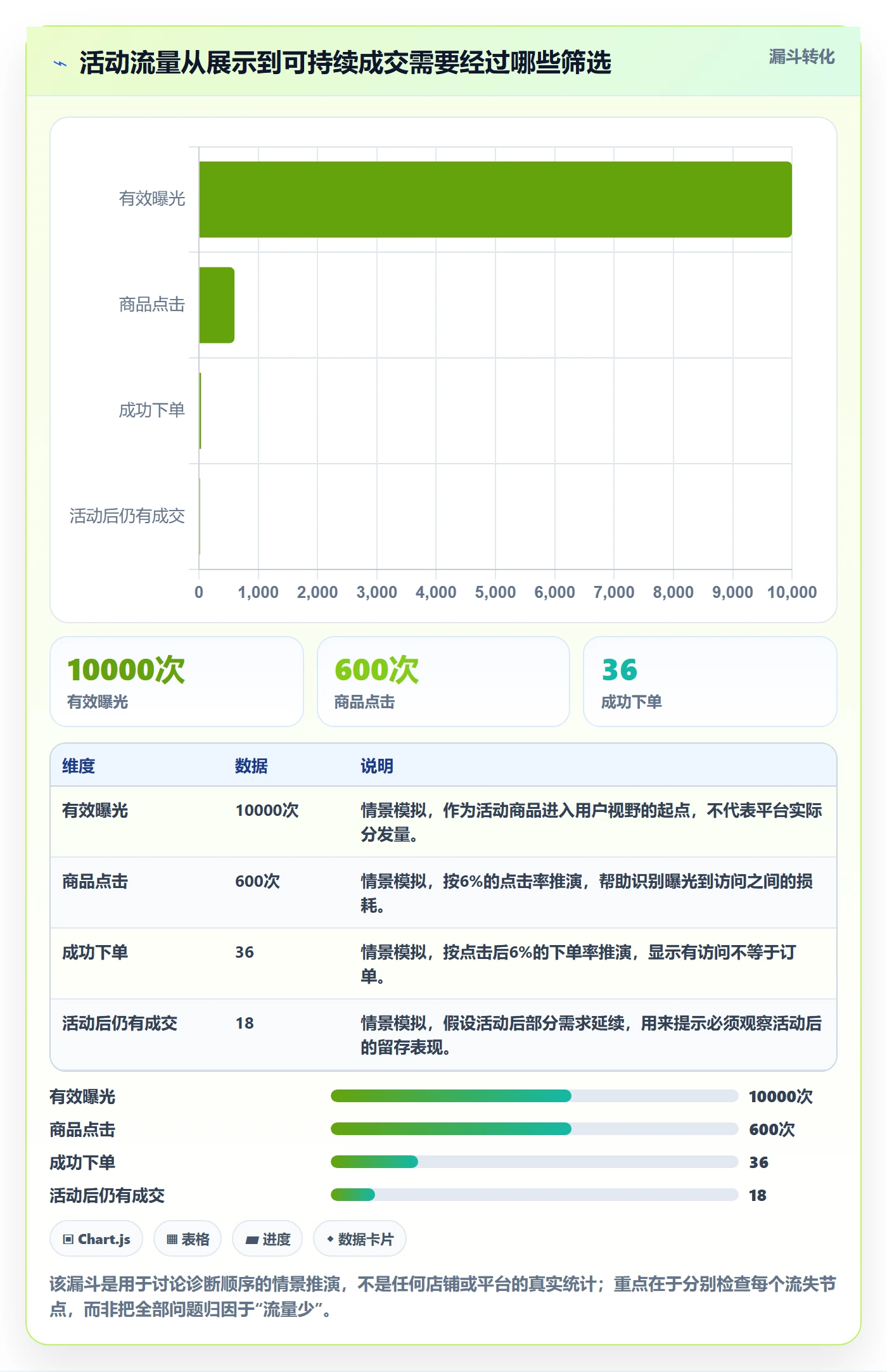Select the 成功下单 table row cell
887x1372 pixels.
95,952
